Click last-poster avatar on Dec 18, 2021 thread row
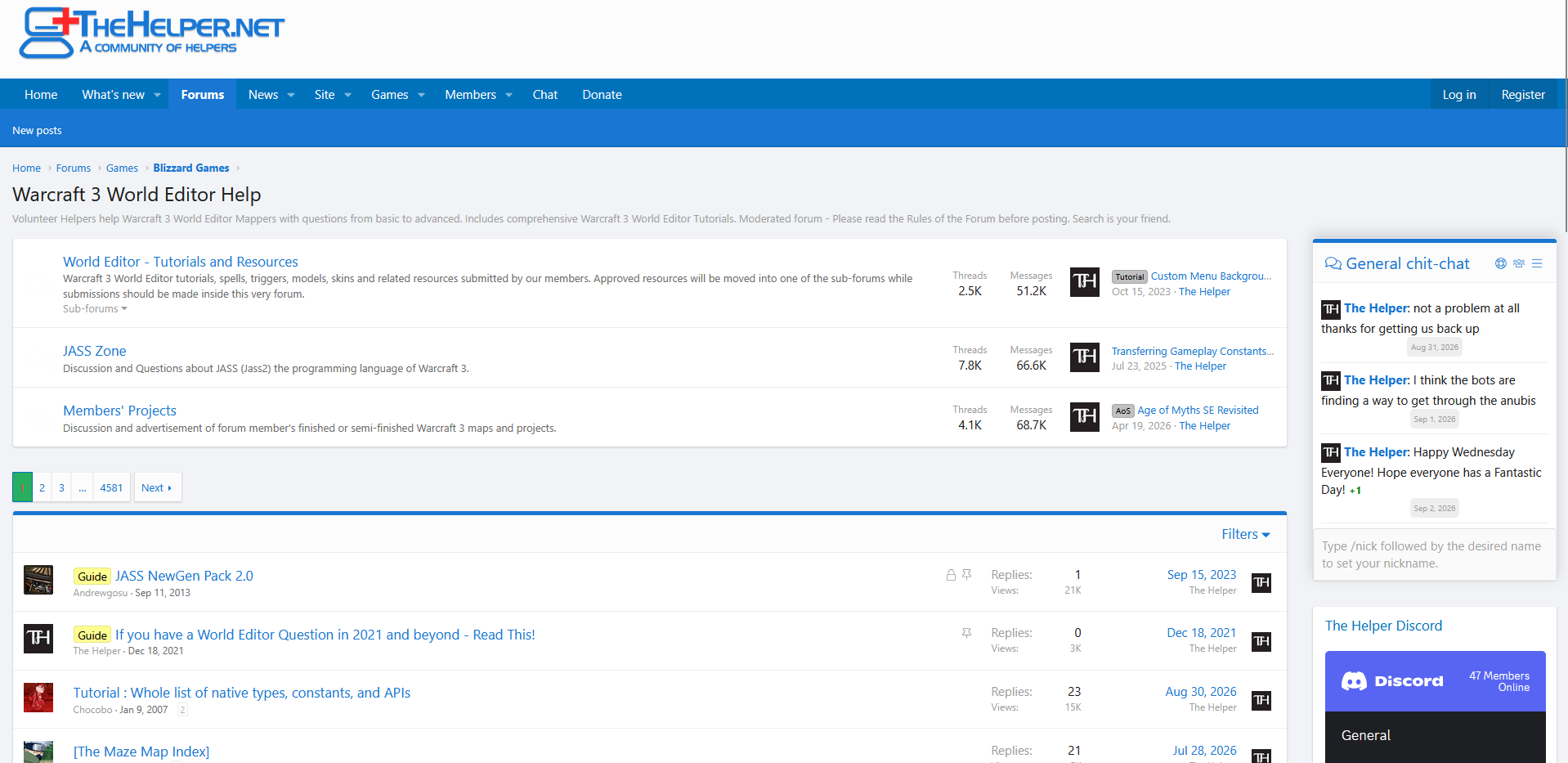The width and height of the screenshot is (1568, 763). tap(1261, 641)
